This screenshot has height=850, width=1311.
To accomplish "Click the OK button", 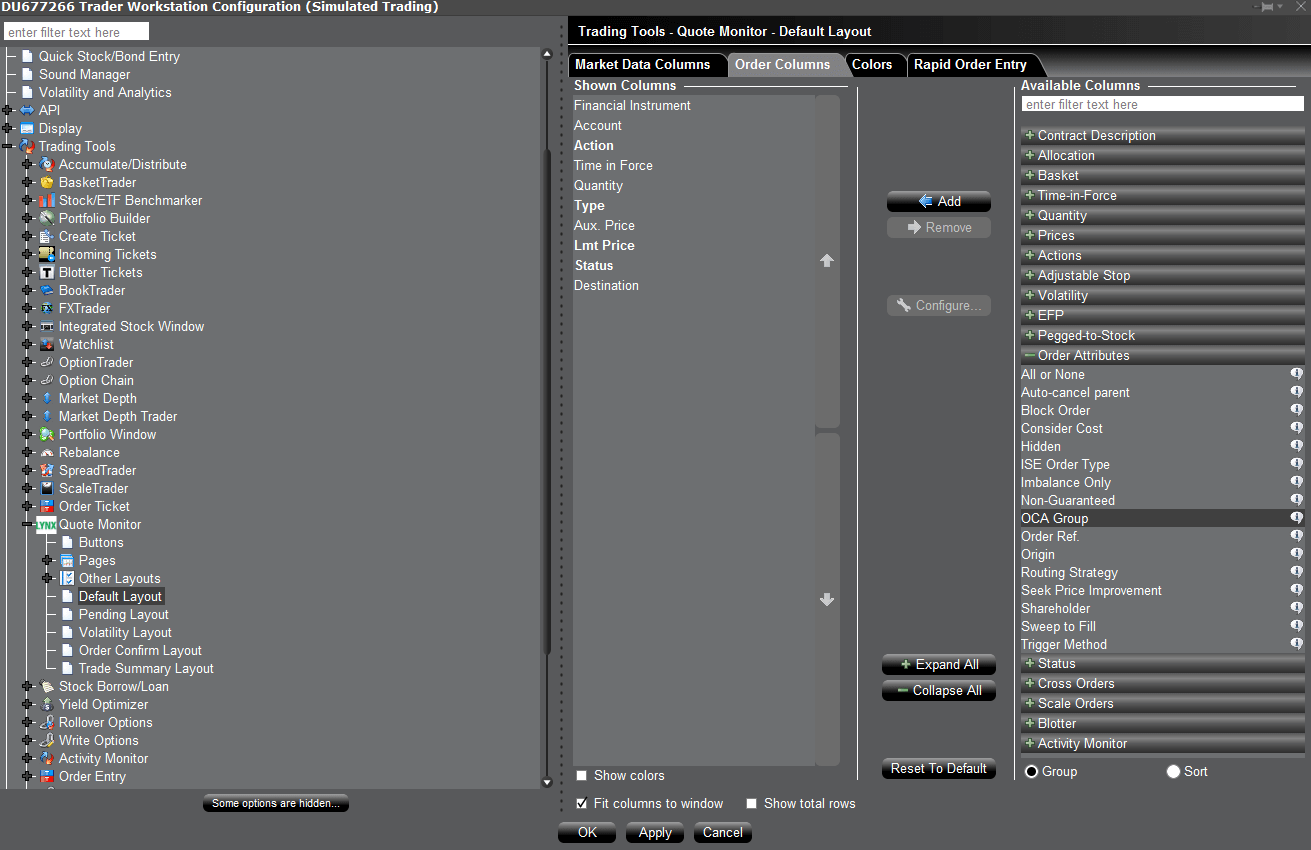I will 587,833.
